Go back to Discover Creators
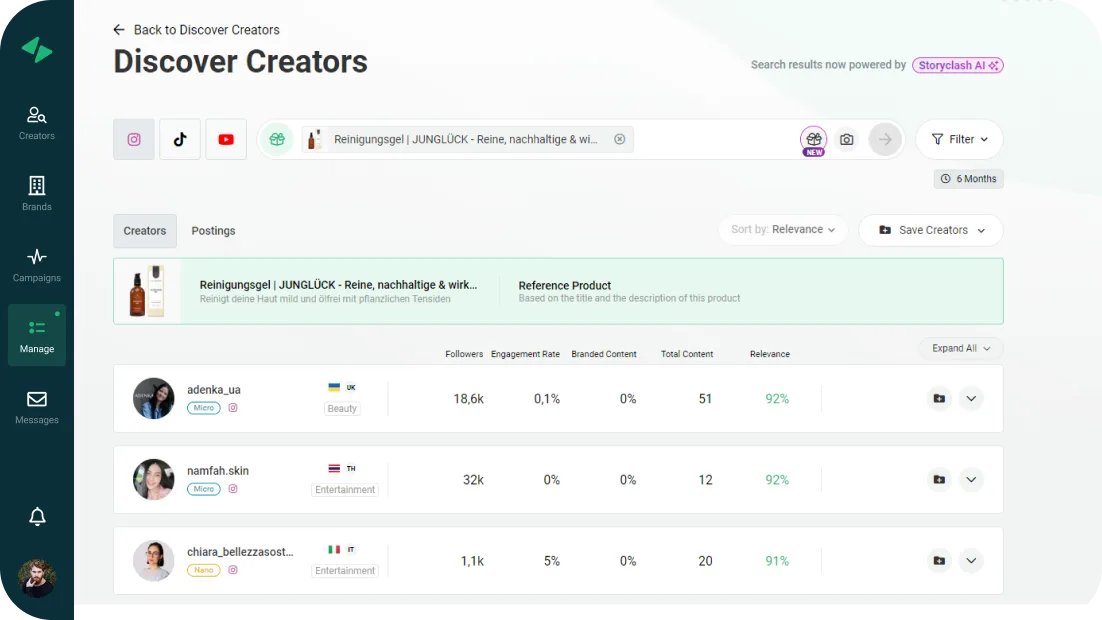1102x620 pixels. 196,30
